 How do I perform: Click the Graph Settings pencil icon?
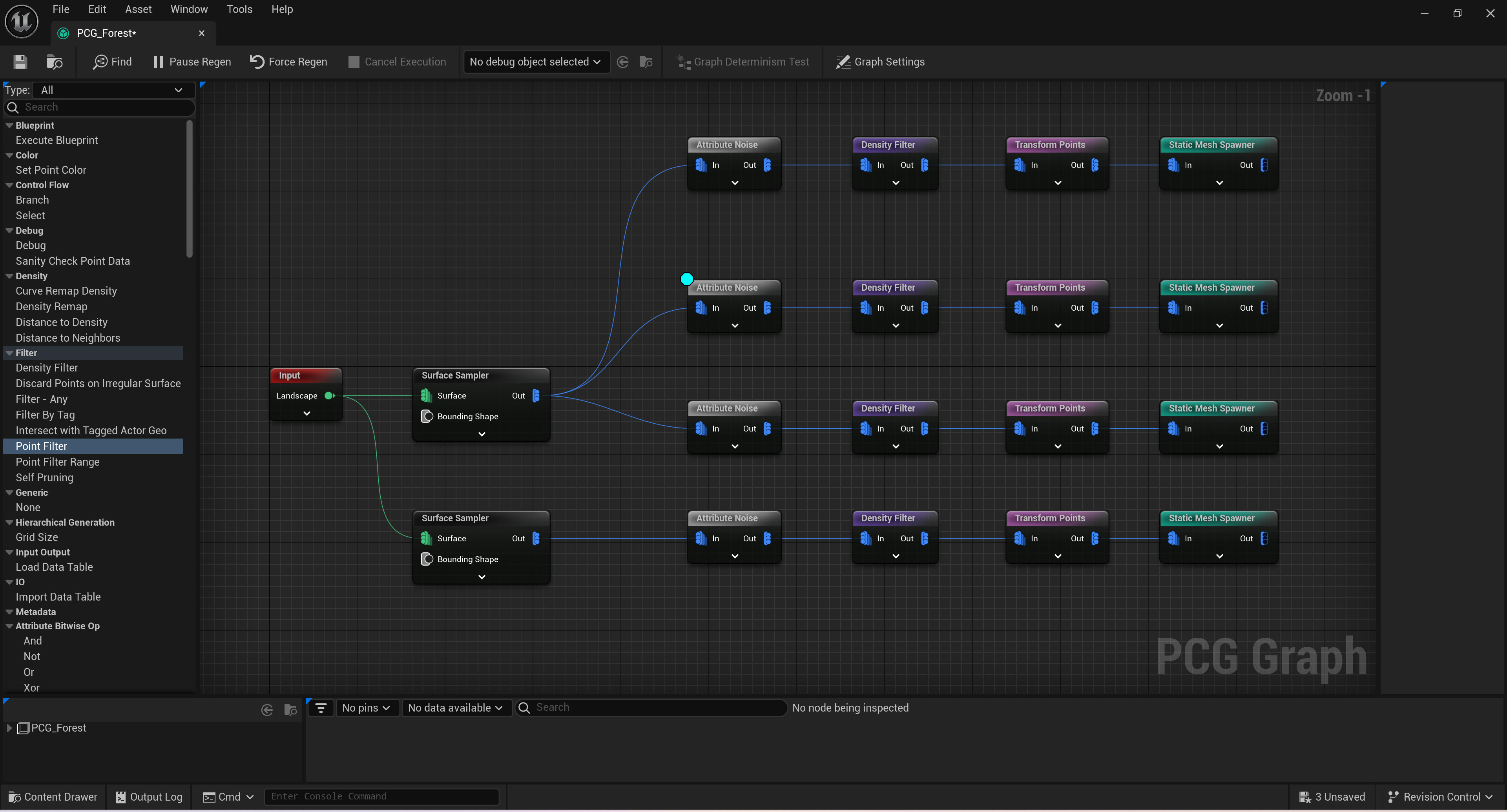pos(843,62)
